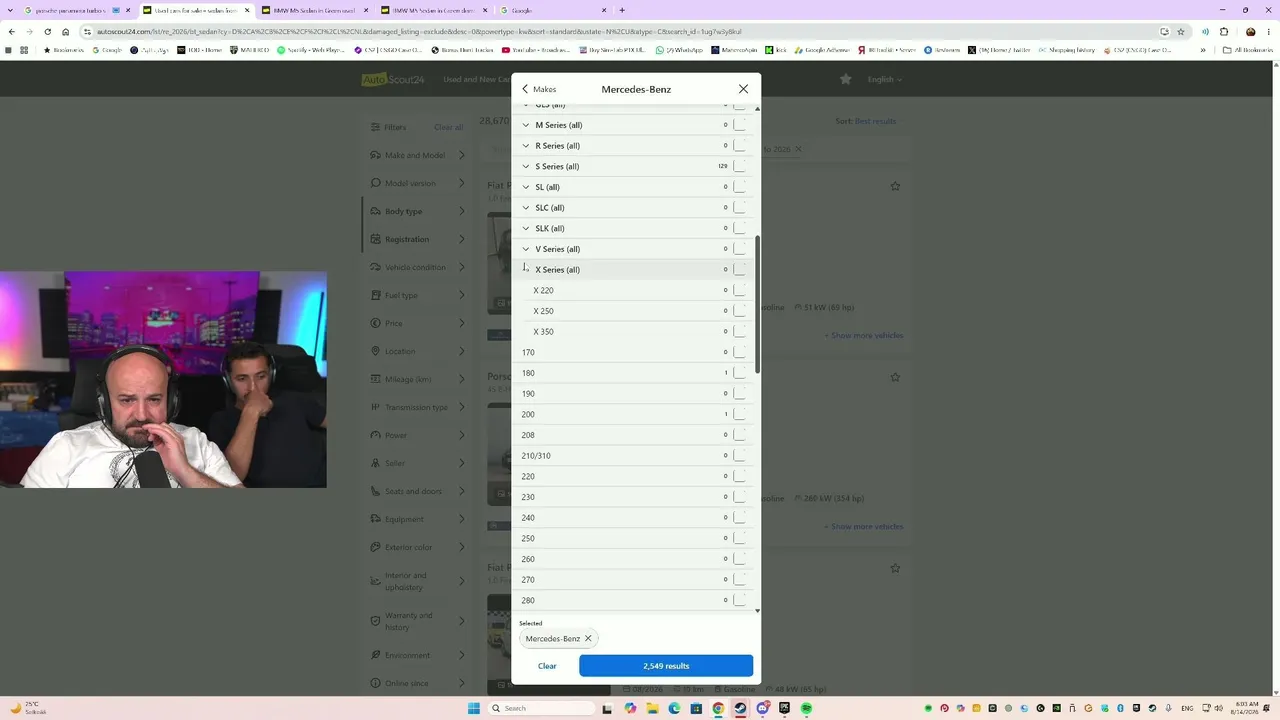Viewport: 1280px width, 720px height.
Task: Open the Windows Start menu
Action: [474, 708]
